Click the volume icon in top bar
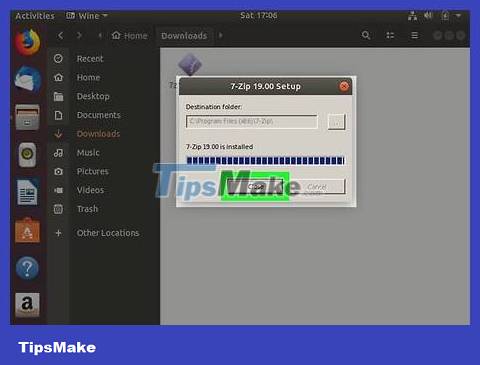Screen dimensions: 480x365 click(428, 15)
